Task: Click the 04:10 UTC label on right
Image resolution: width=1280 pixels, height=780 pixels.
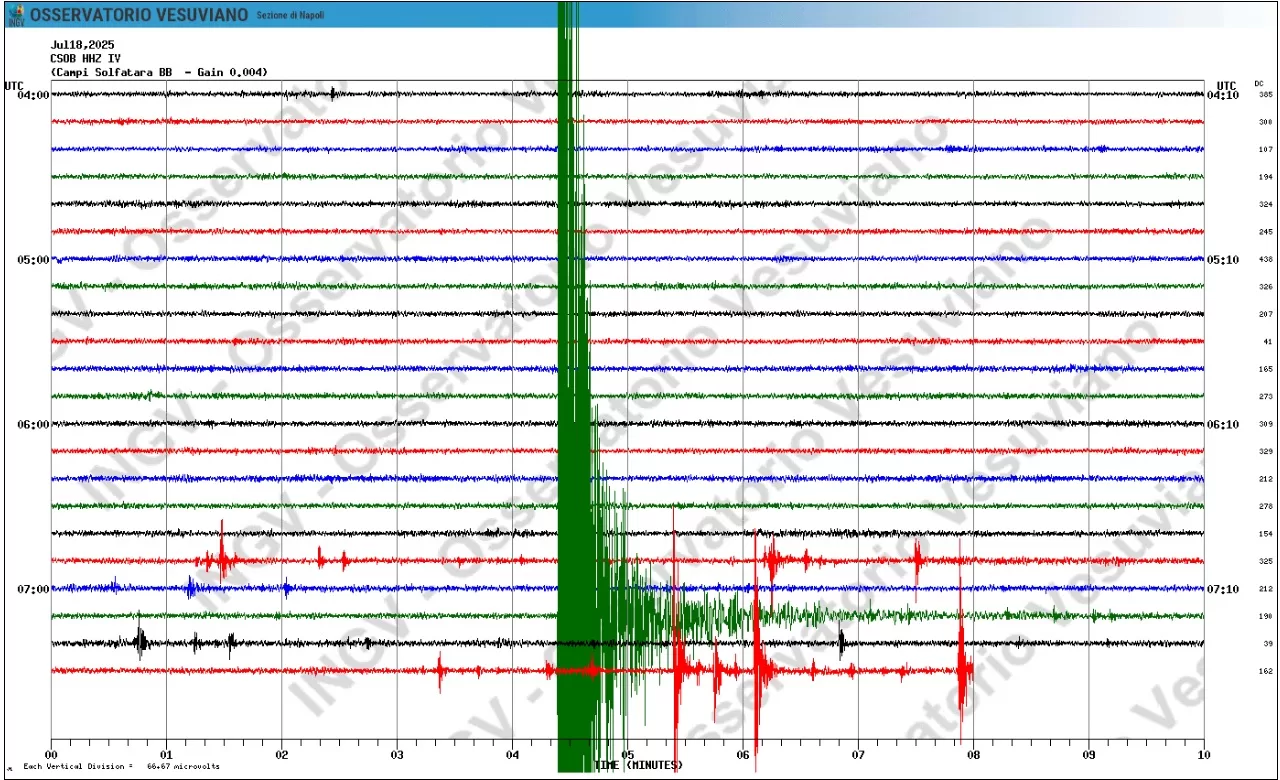Action: [x=1223, y=95]
